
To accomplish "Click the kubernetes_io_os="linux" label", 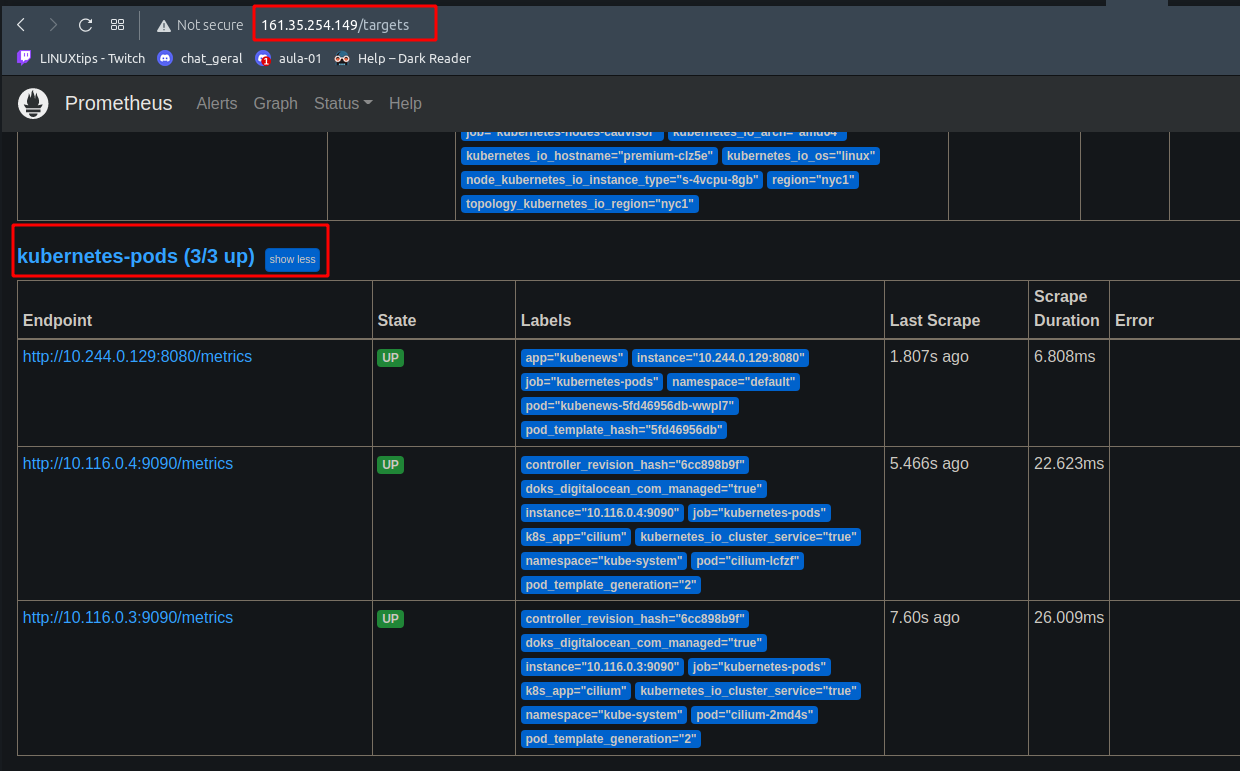I will click(801, 156).
